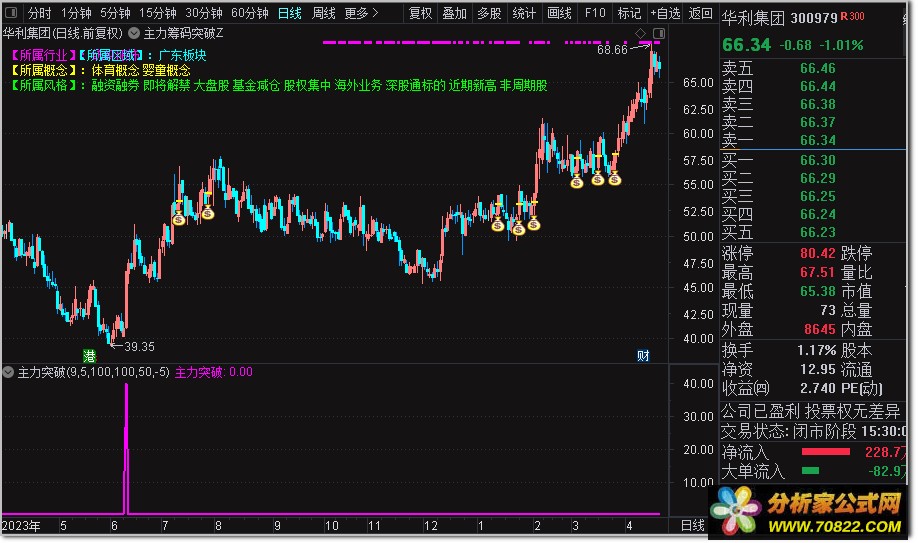The width and height of the screenshot is (918, 543).
Task: Click stock name 华利集团 in the quote panel
Action: (753, 18)
